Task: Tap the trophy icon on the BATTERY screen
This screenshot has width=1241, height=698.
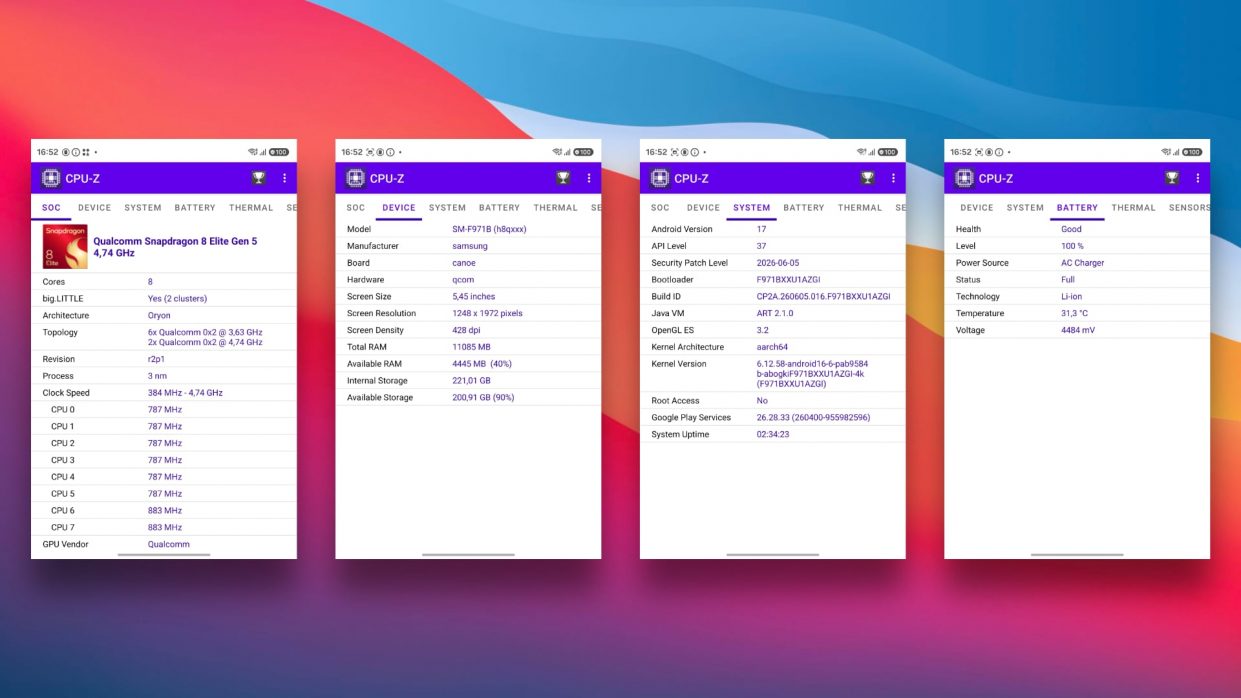Action: [1172, 178]
